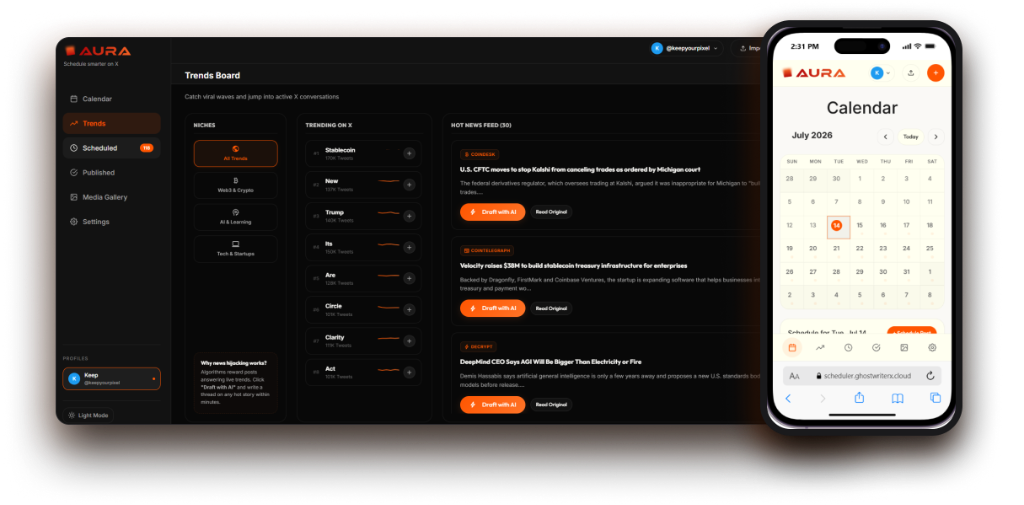This screenshot has height=505, width=1024.
Task: Draft with AI for the Velocity stablecoin story
Action: click(x=492, y=308)
